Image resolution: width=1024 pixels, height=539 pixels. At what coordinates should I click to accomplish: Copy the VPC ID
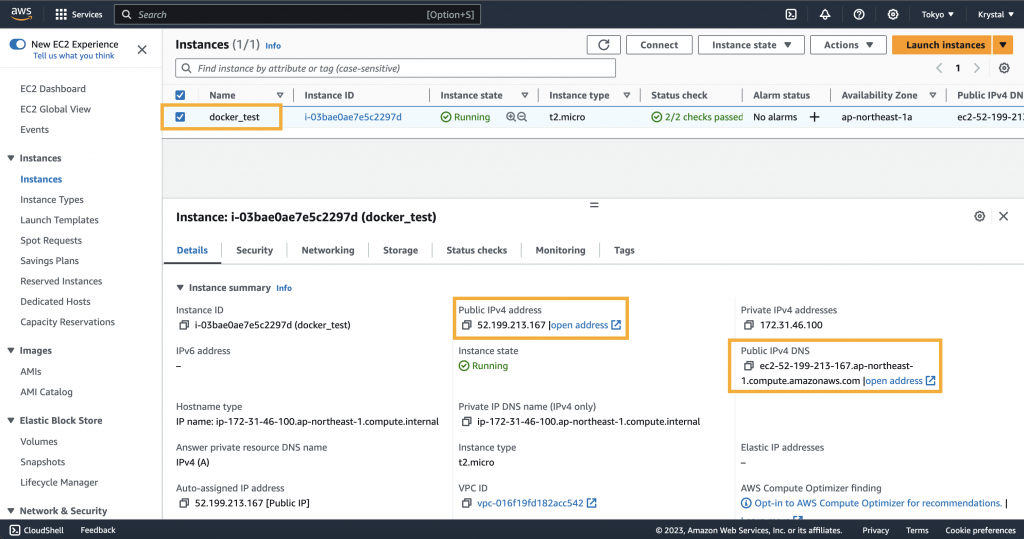click(466, 503)
